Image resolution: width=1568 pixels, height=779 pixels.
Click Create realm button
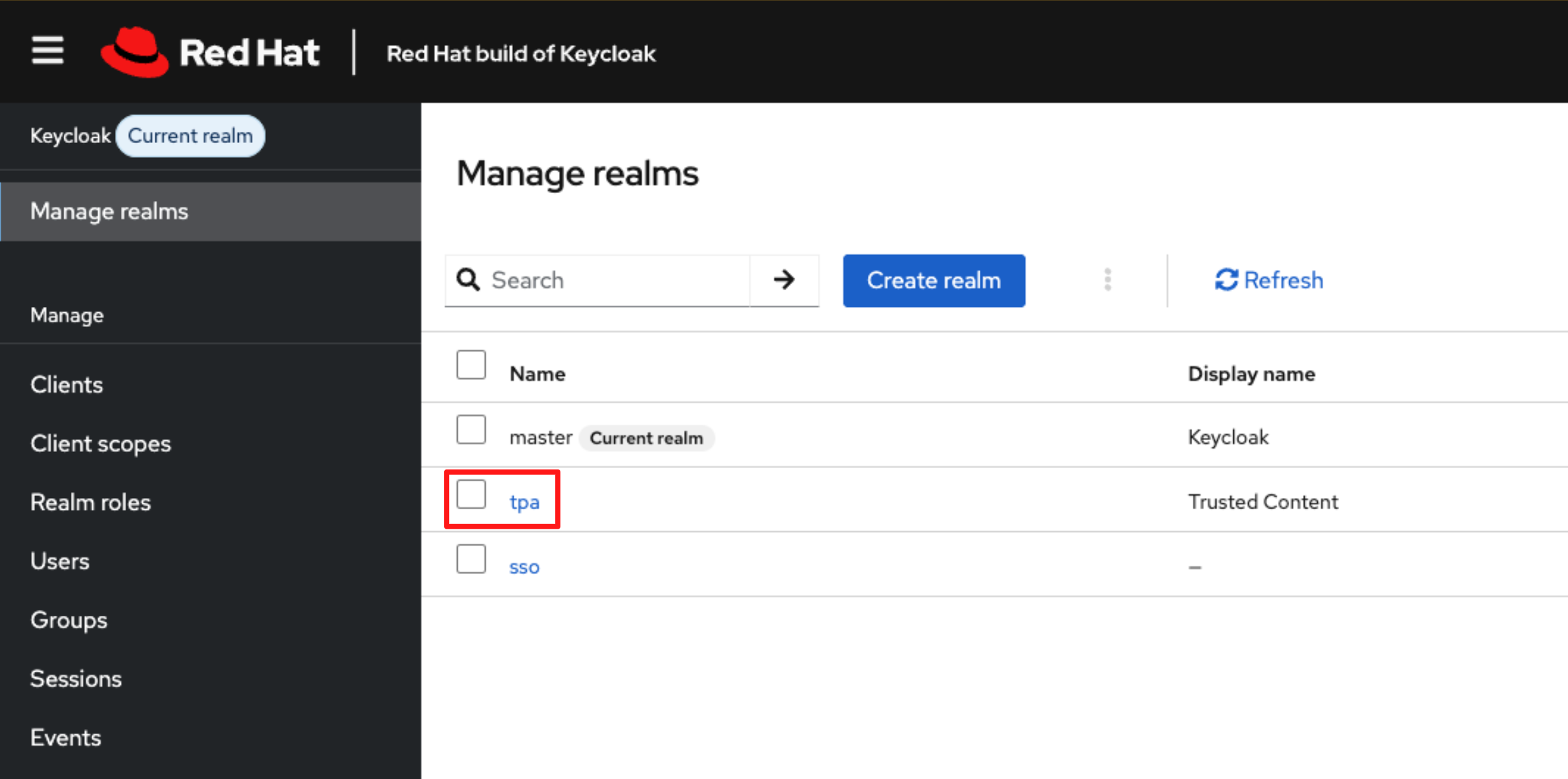(934, 280)
